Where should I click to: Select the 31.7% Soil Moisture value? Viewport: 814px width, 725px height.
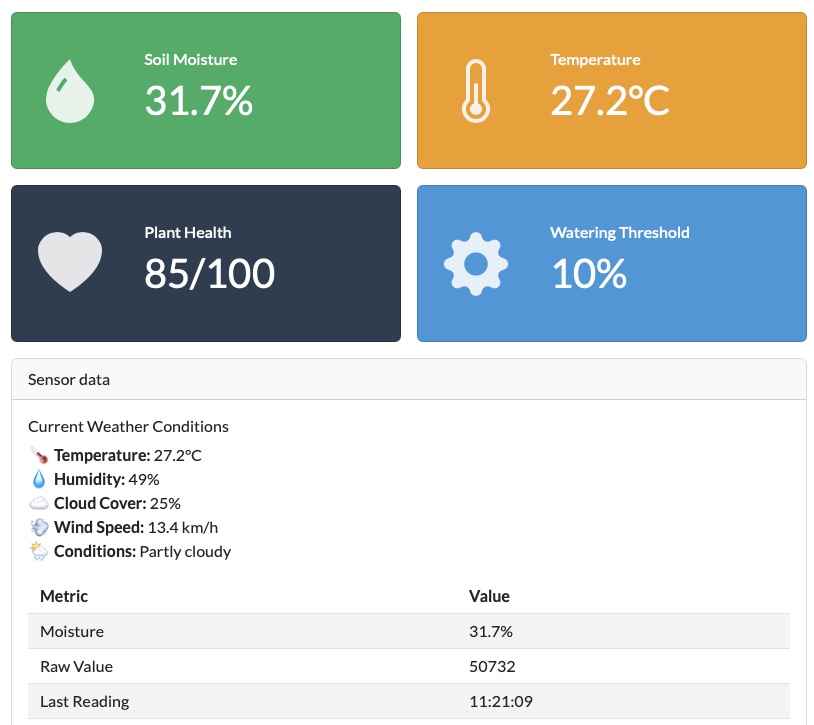198,101
